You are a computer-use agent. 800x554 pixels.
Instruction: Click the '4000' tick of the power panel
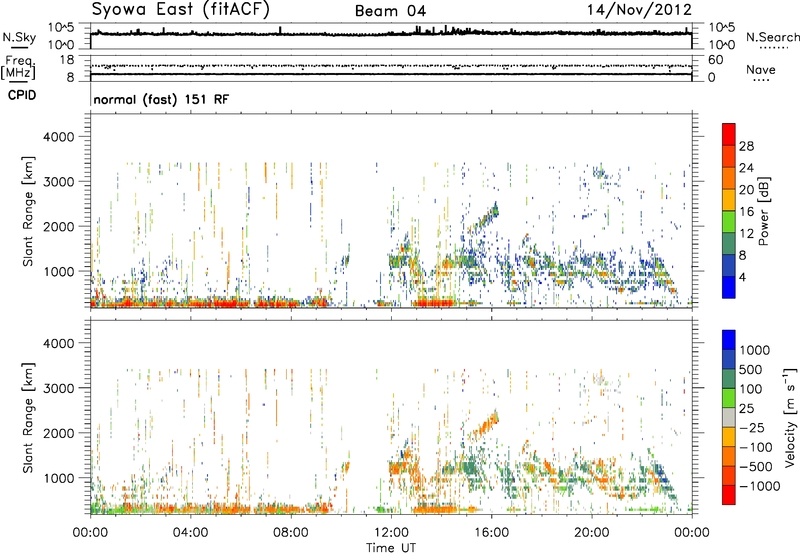pyautogui.click(x=58, y=137)
